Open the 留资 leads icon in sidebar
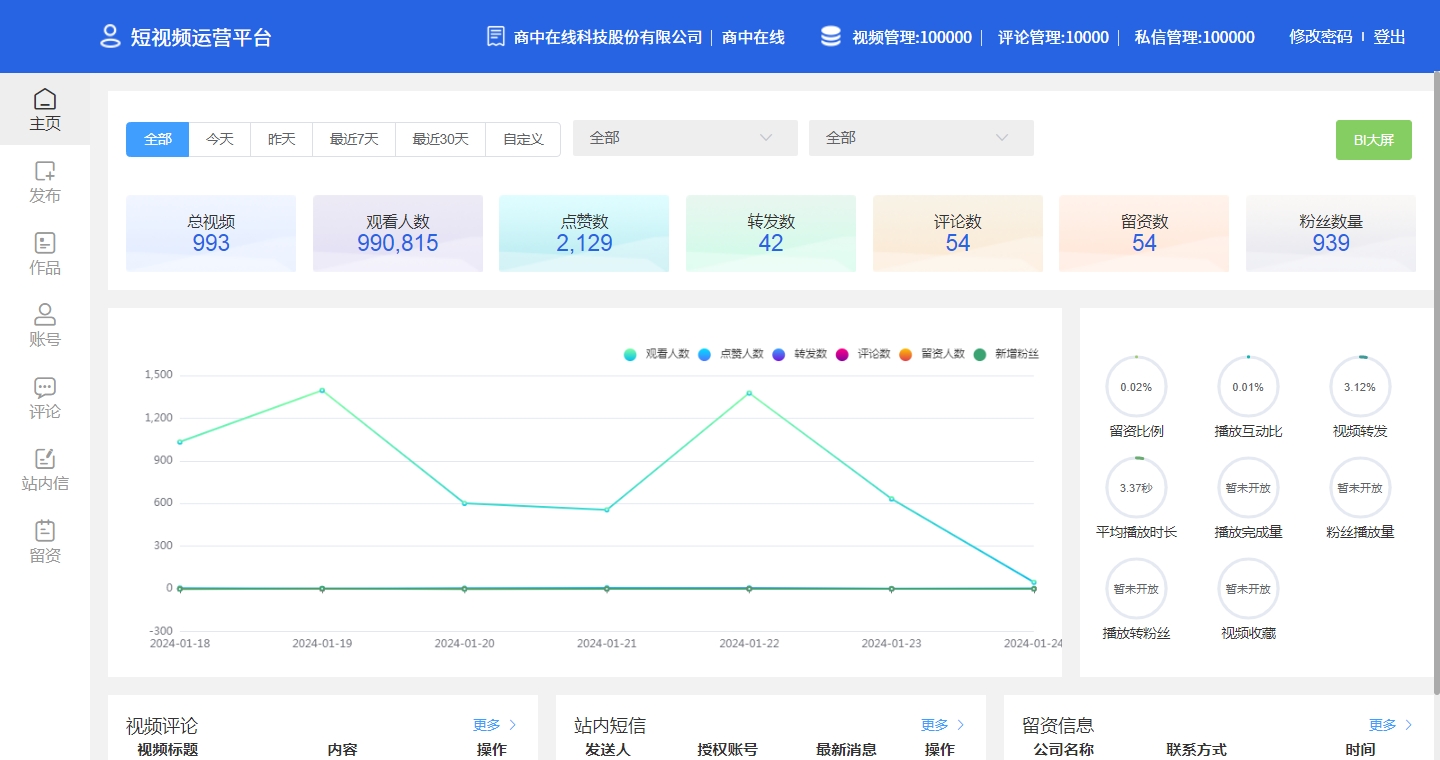The image size is (1440, 760). click(x=45, y=531)
